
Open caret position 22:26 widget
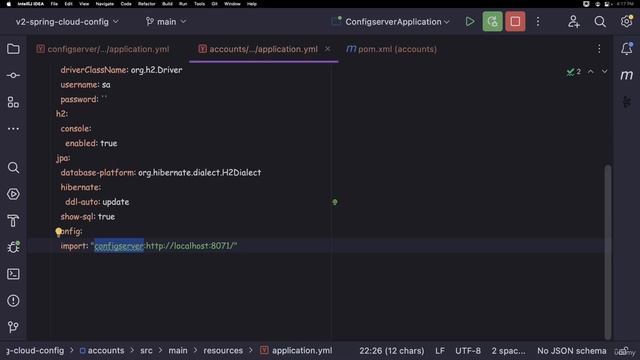point(391,351)
